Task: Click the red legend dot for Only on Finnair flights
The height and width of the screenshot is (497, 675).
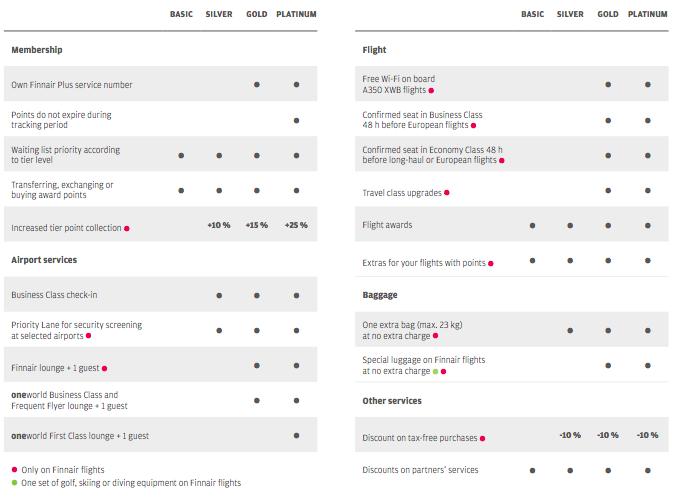Action: pos(14,469)
